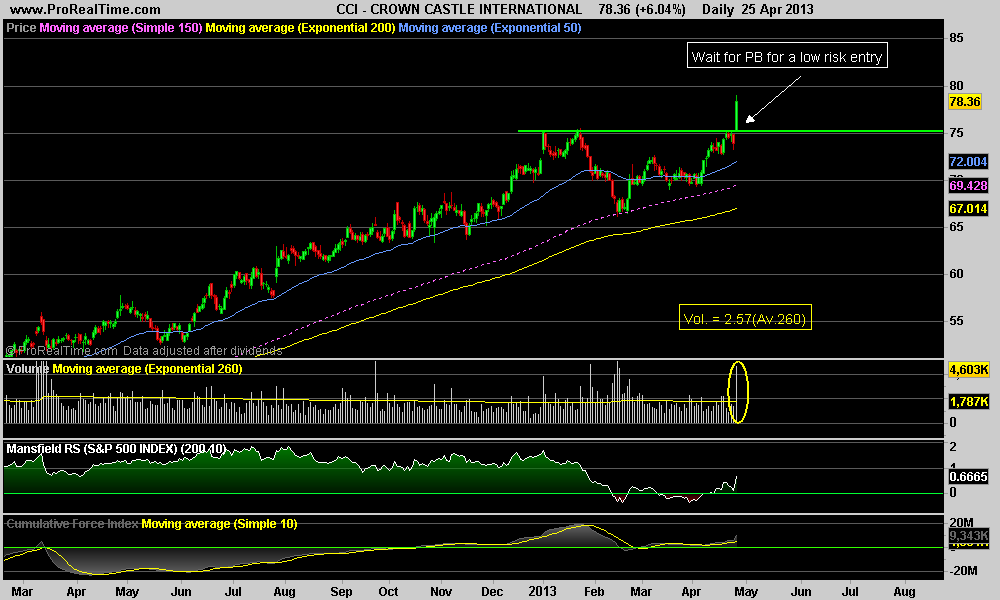This screenshot has height=600, width=1000.
Task: Click the final Aug label on the time axis
Action: tap(904, 592)
